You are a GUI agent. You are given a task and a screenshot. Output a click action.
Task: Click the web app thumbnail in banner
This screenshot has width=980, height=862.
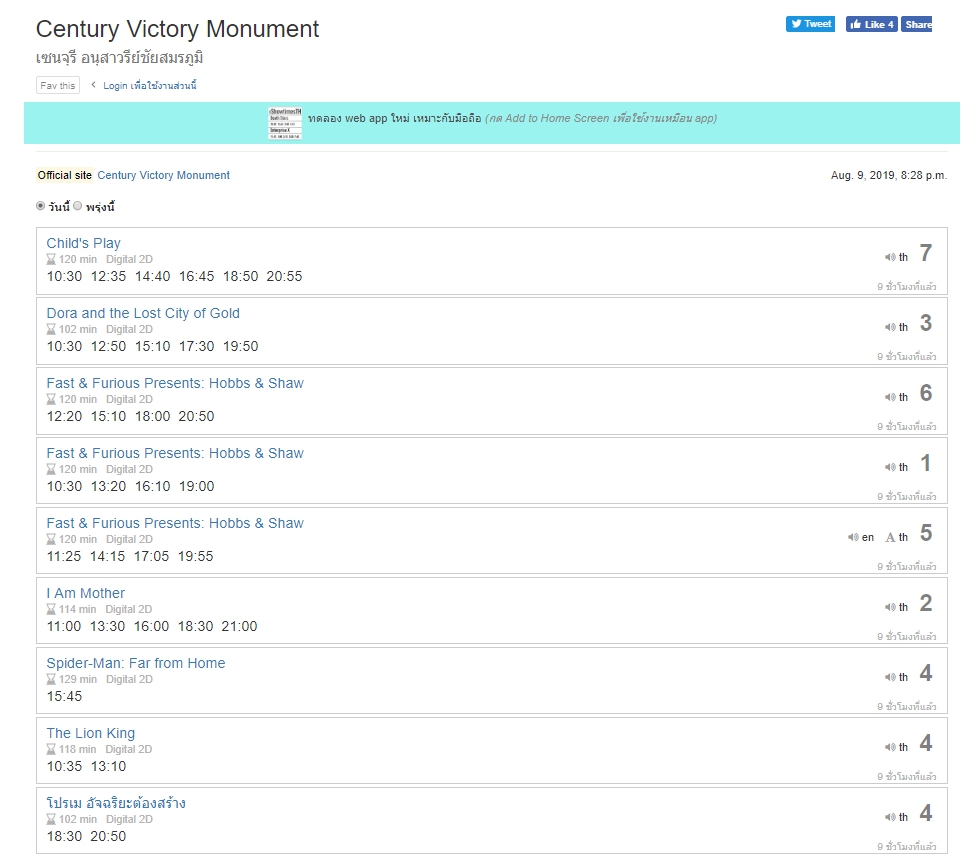coord(285,123)
